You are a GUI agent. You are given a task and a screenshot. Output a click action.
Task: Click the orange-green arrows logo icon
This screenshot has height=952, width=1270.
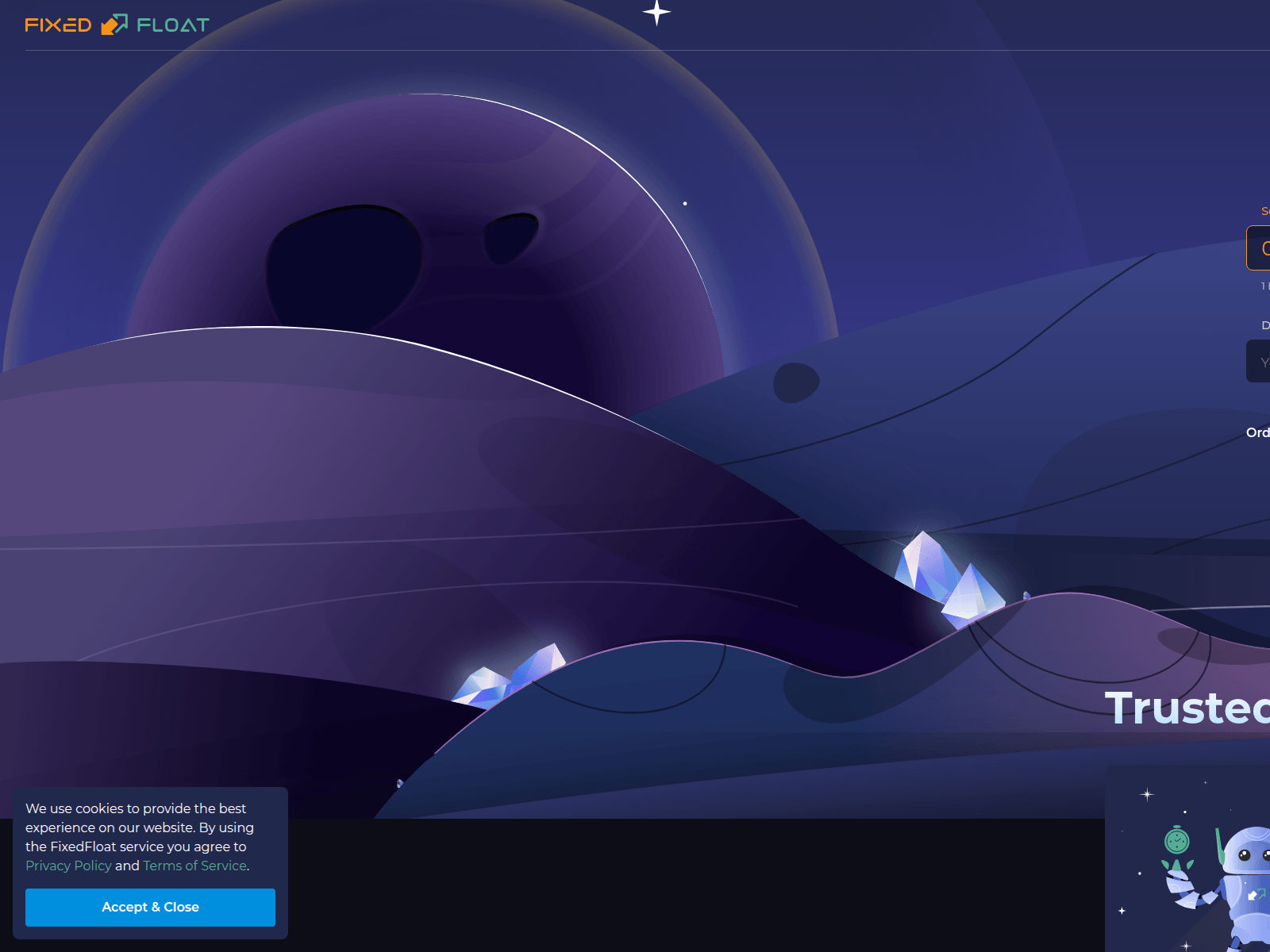click(114, 25)
